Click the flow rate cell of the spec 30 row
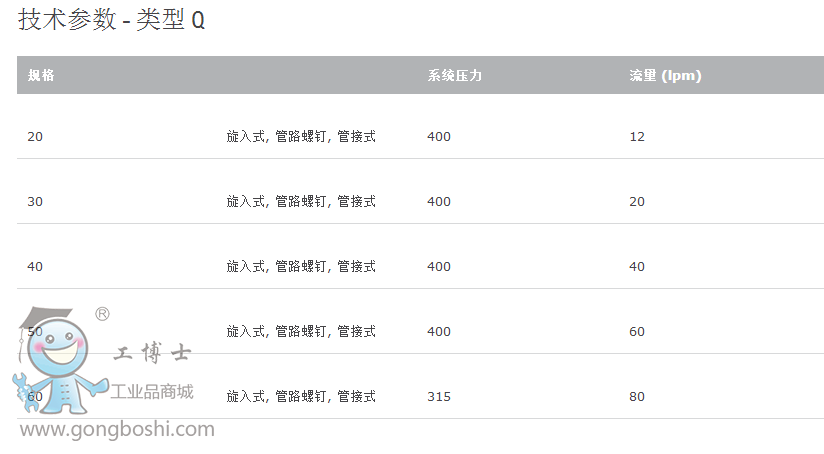Viewport: 824px width, 454px height. pos(637,202)
